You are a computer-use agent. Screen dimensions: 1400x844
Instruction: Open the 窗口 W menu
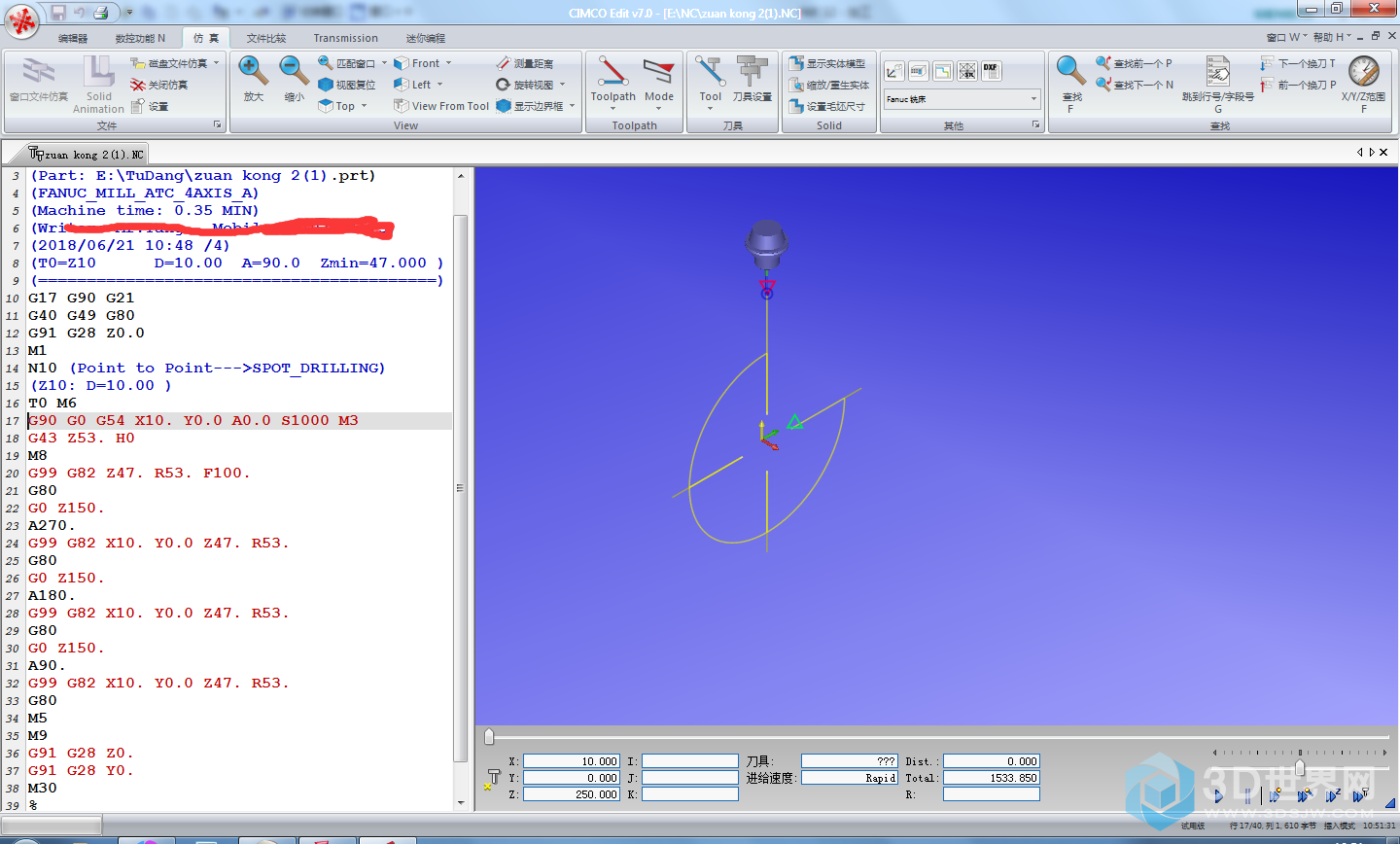point(1285,37)
